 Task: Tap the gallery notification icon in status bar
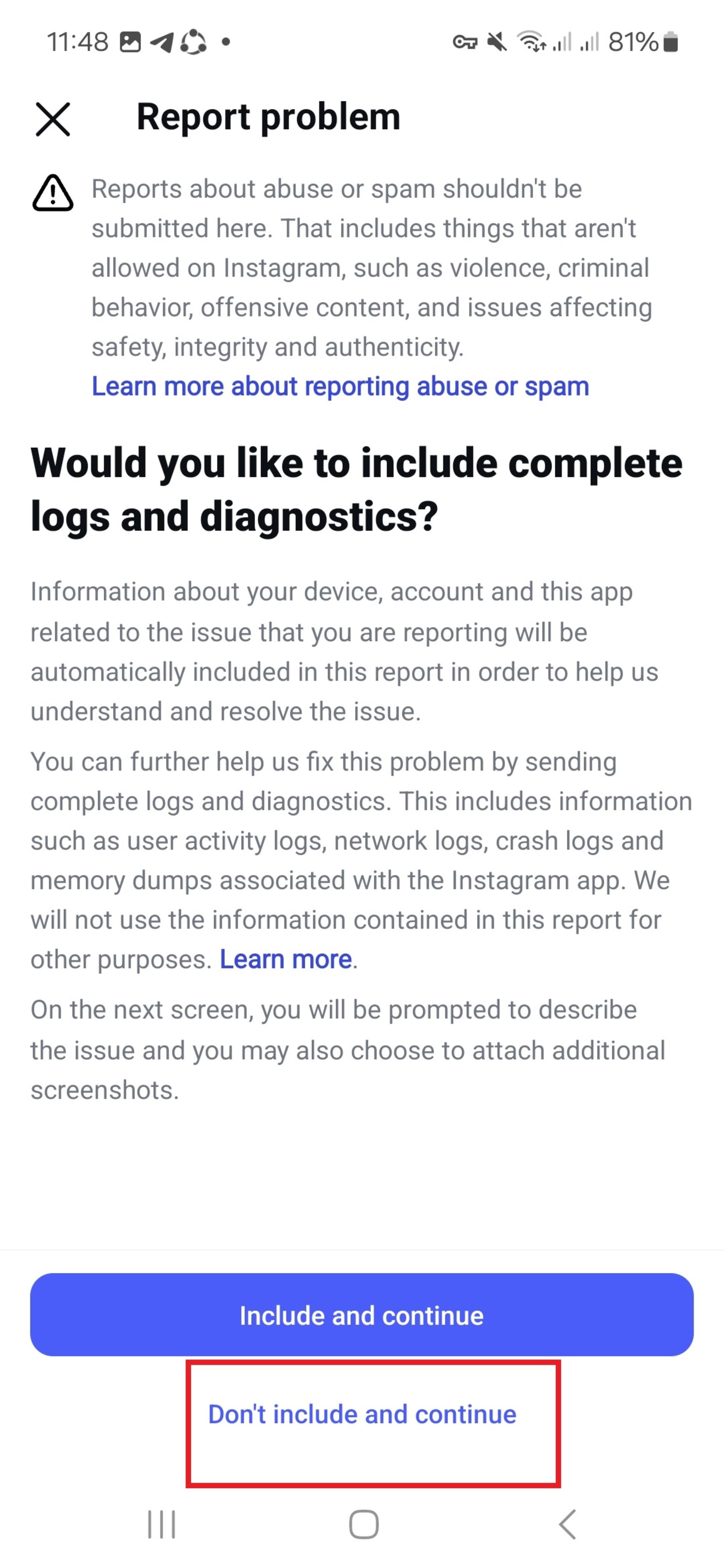(130, 42)
